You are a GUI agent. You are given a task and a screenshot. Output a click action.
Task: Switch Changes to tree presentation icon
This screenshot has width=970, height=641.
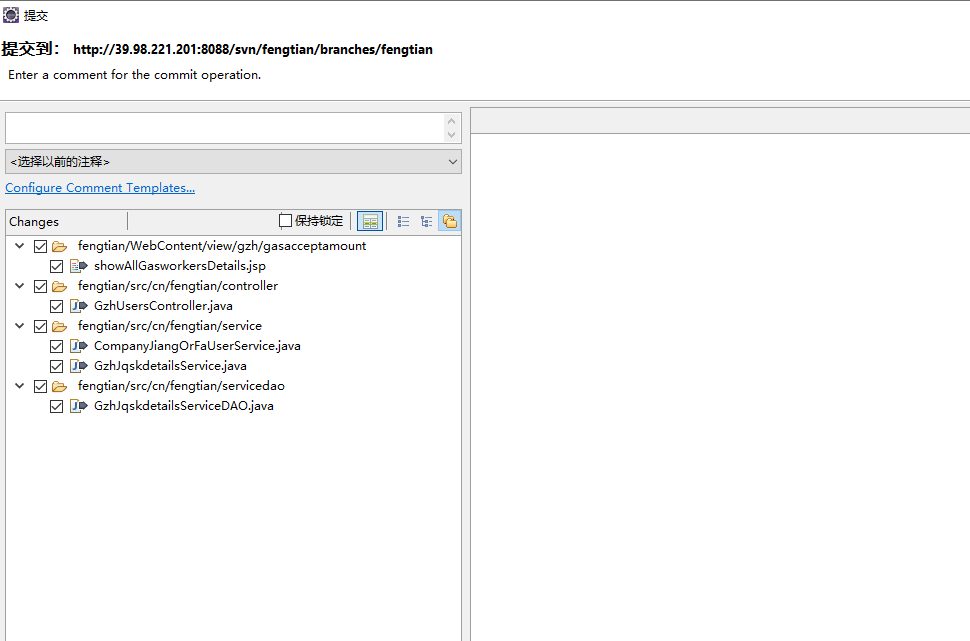427,221
